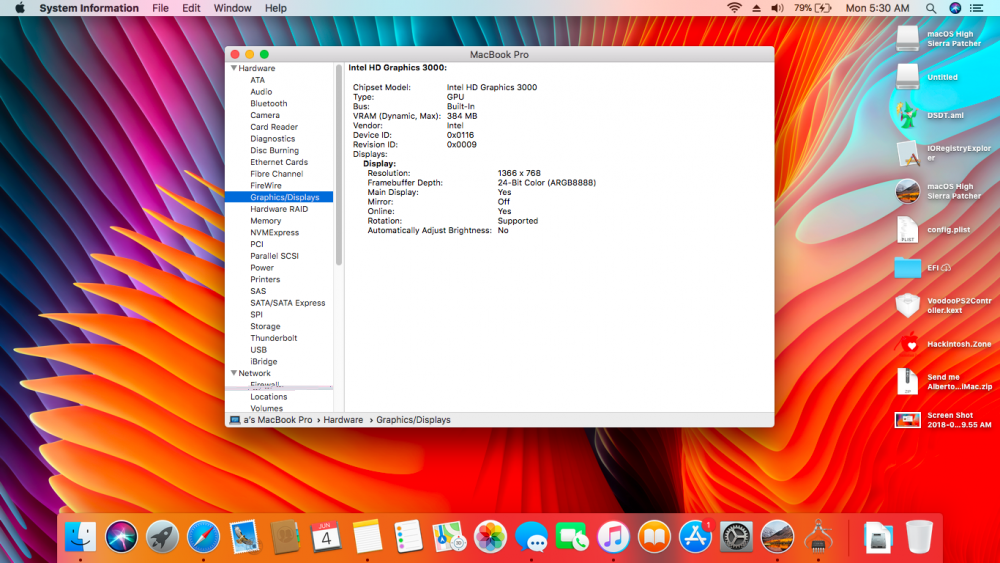
Task: Open the volume control in menu bar
Action: click(777, 8)
